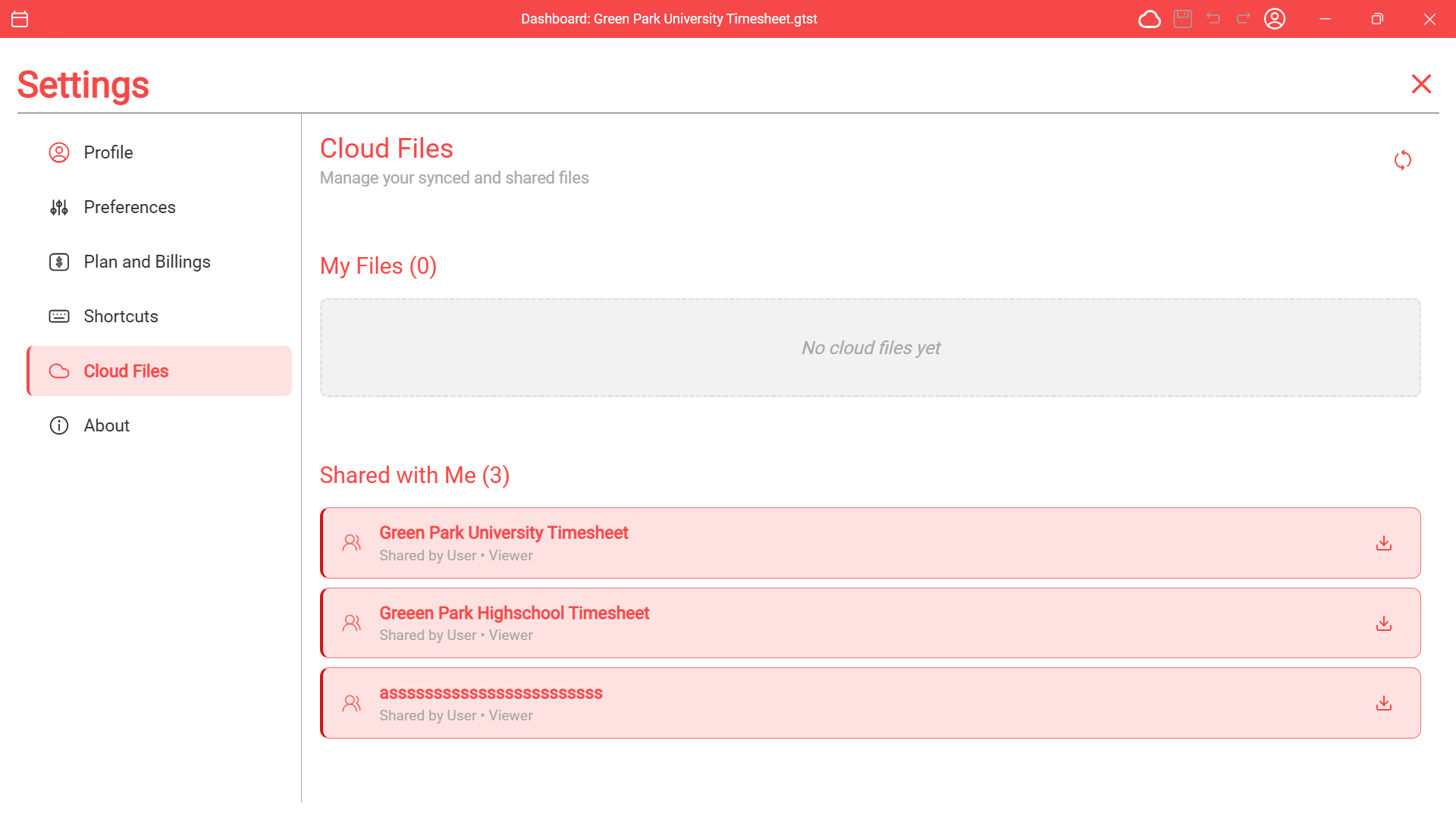Screen dimensions: 1456x819
Task: Open the Preferences section
Action: 129,206
